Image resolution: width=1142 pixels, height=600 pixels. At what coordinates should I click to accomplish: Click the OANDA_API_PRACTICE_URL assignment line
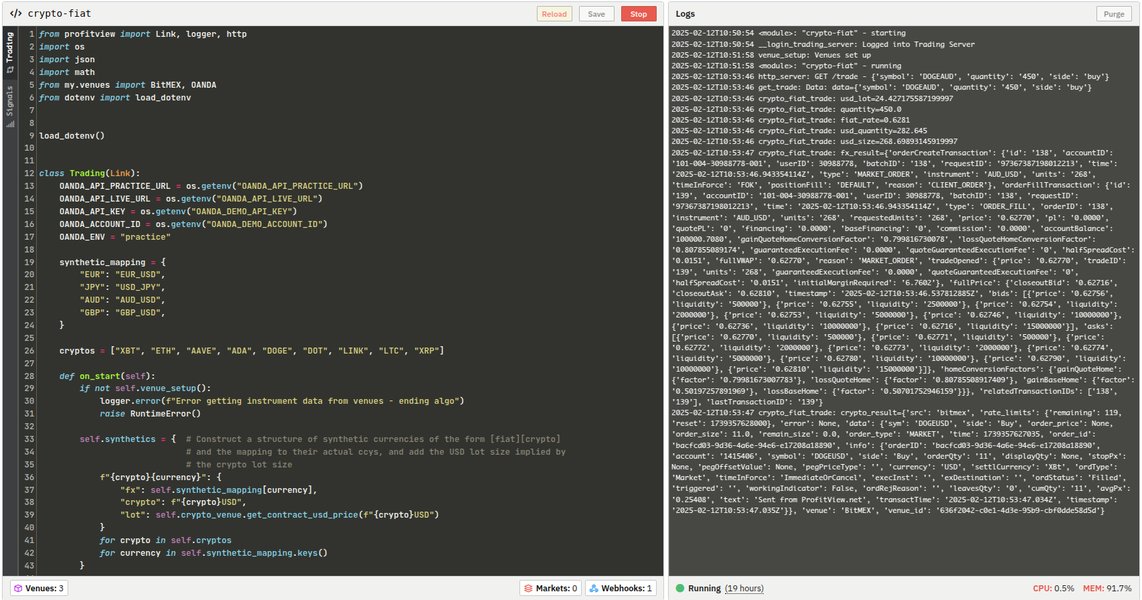211,186
